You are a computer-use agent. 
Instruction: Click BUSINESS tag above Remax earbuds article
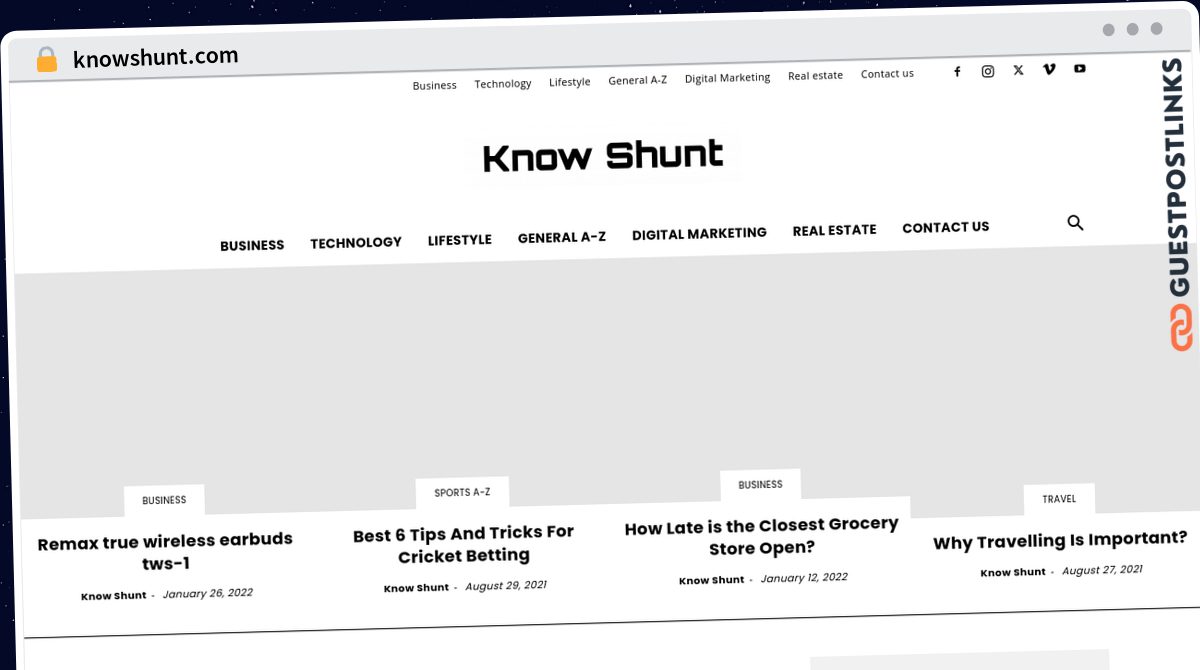[x=164, y=500]
